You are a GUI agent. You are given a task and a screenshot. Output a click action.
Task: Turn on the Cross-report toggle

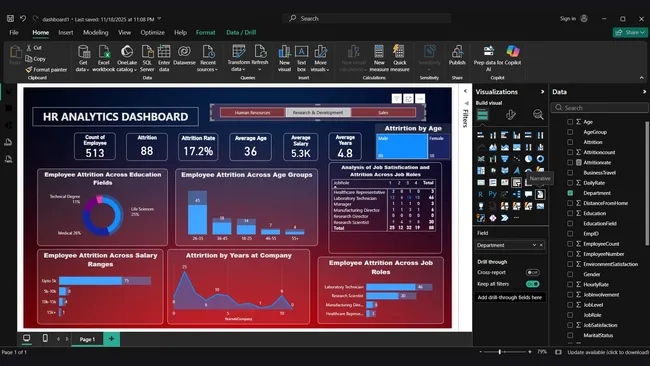pos(532,272)
